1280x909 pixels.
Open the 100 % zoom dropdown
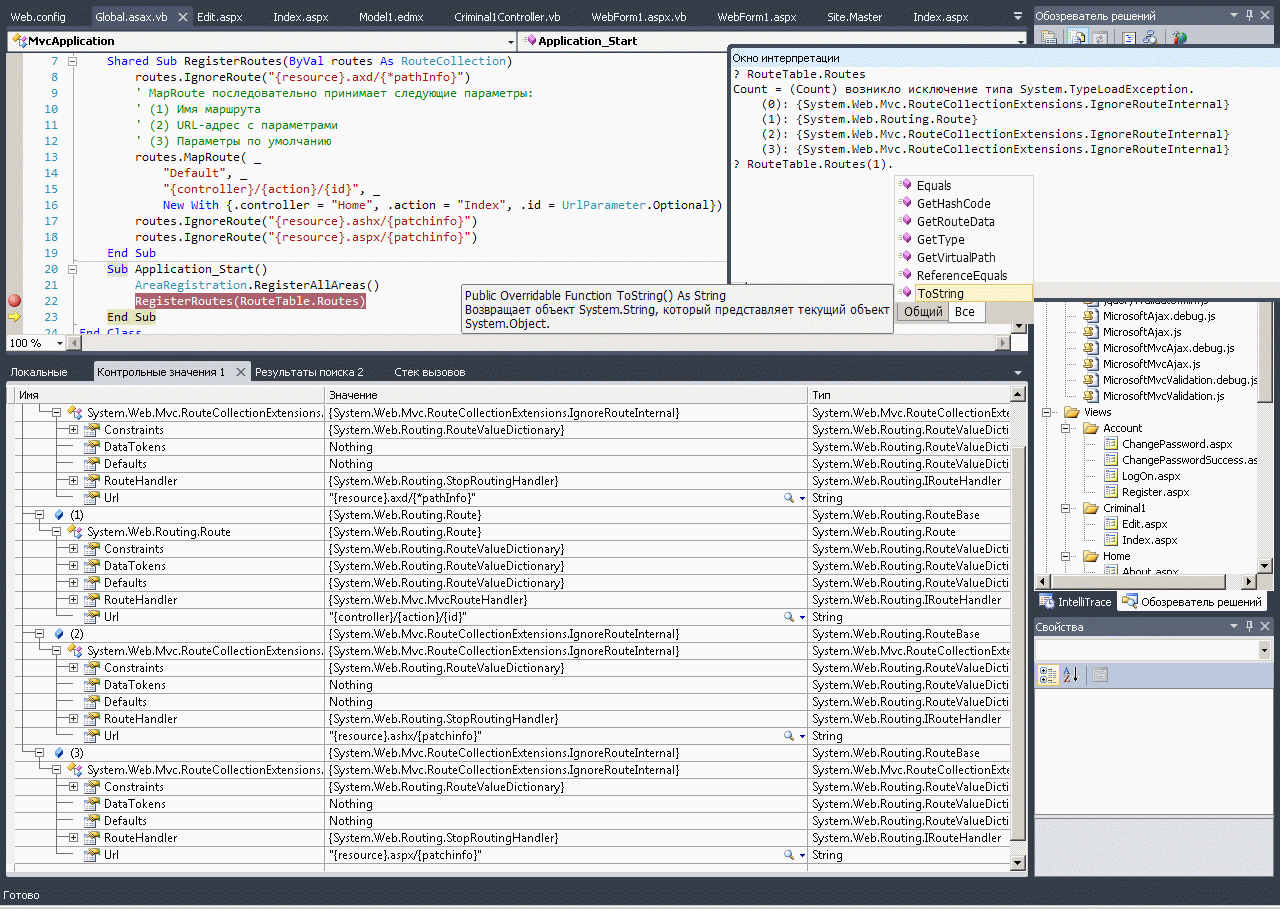click(59, 343)
